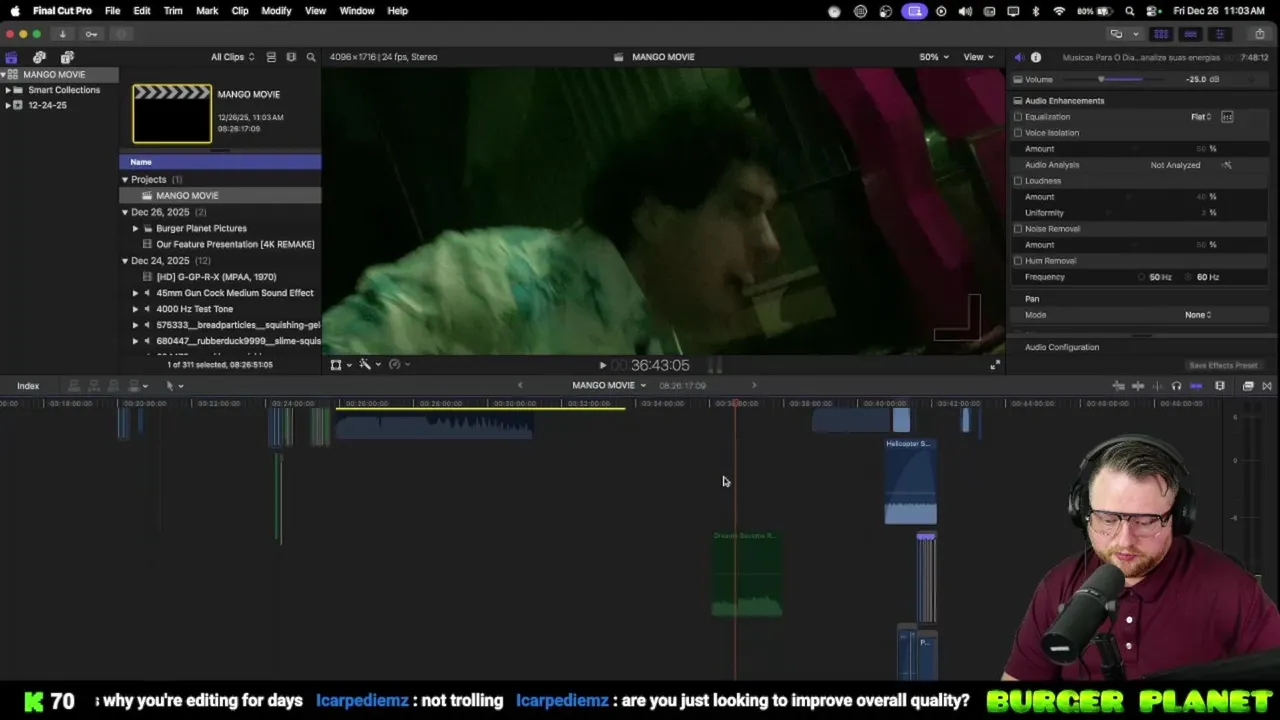Viewport: 1280px width, 720px height.
Task: Open the All Clips filter dropdown
Action: 232,57
